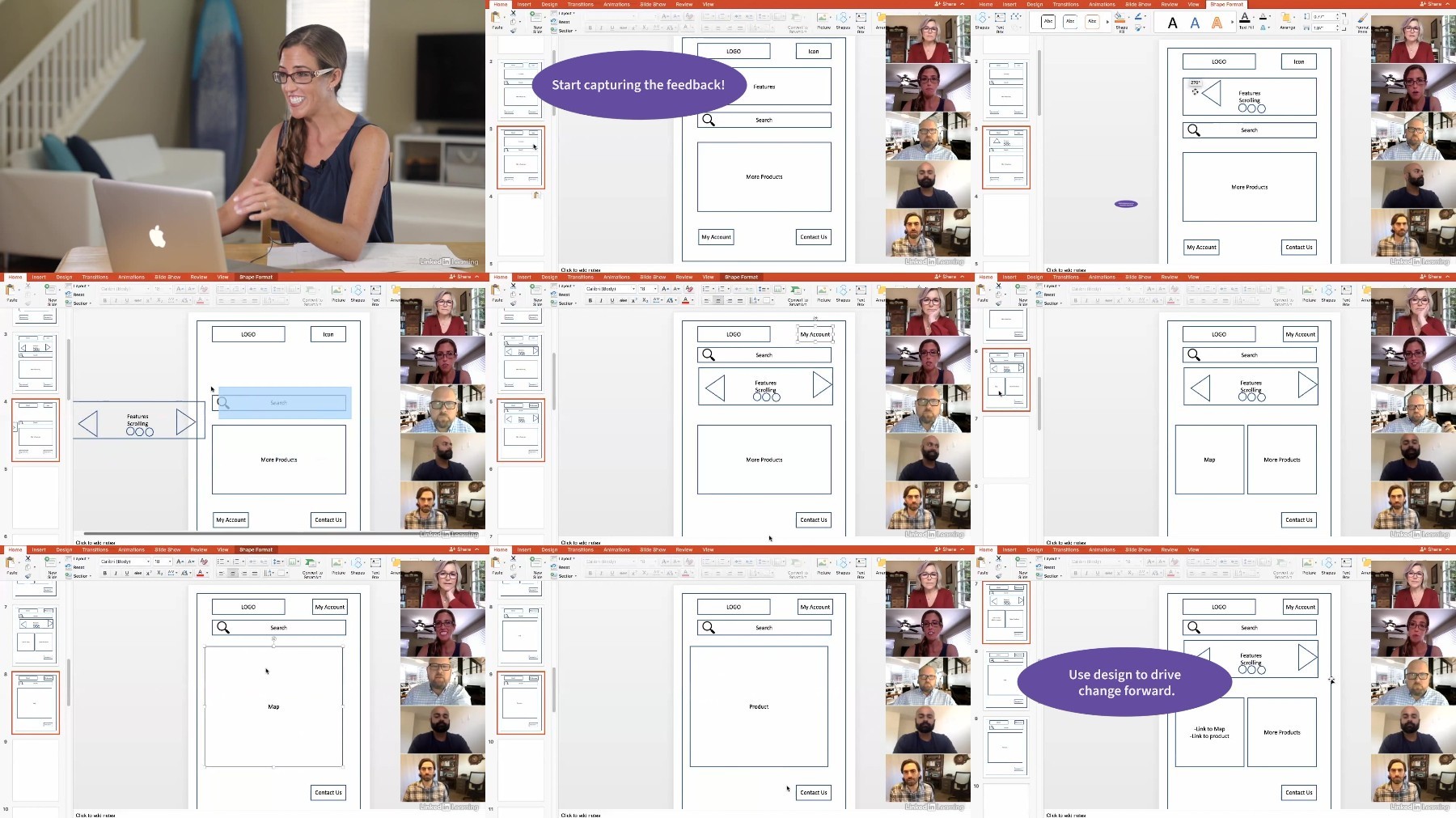Image resolution: width=1456 pixels, height=818 pixels.
Task: Toggle Bold in the frame with My Account selected
Action: coord(590,300)
